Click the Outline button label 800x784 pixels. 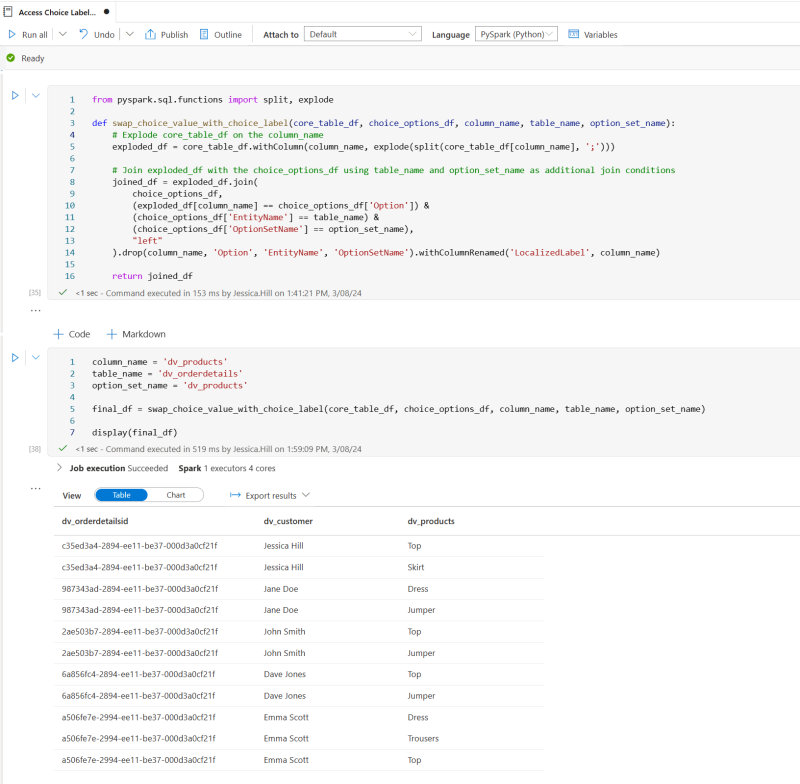tap(228, 35)
